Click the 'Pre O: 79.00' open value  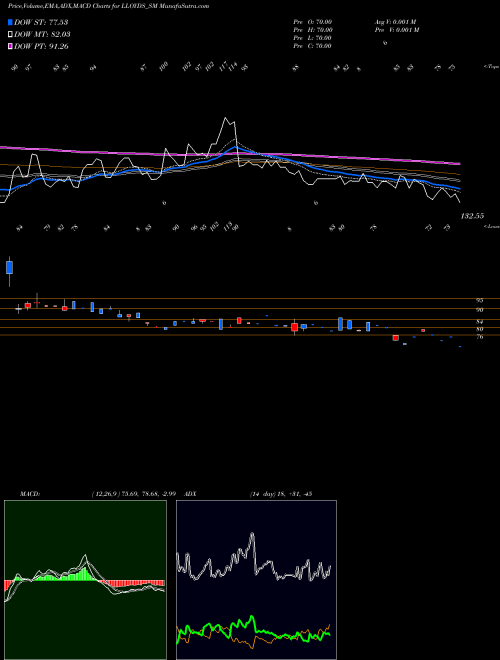point(313,21)
